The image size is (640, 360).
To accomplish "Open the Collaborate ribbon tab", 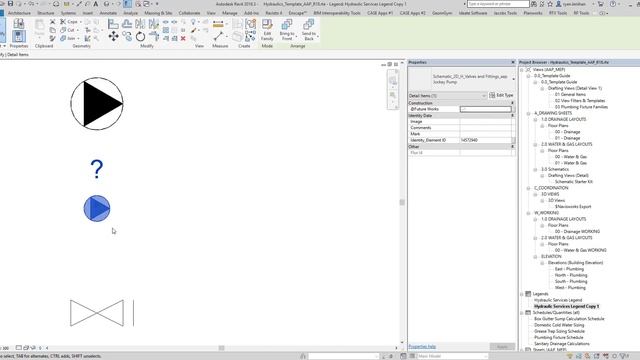I will point(189,13).
